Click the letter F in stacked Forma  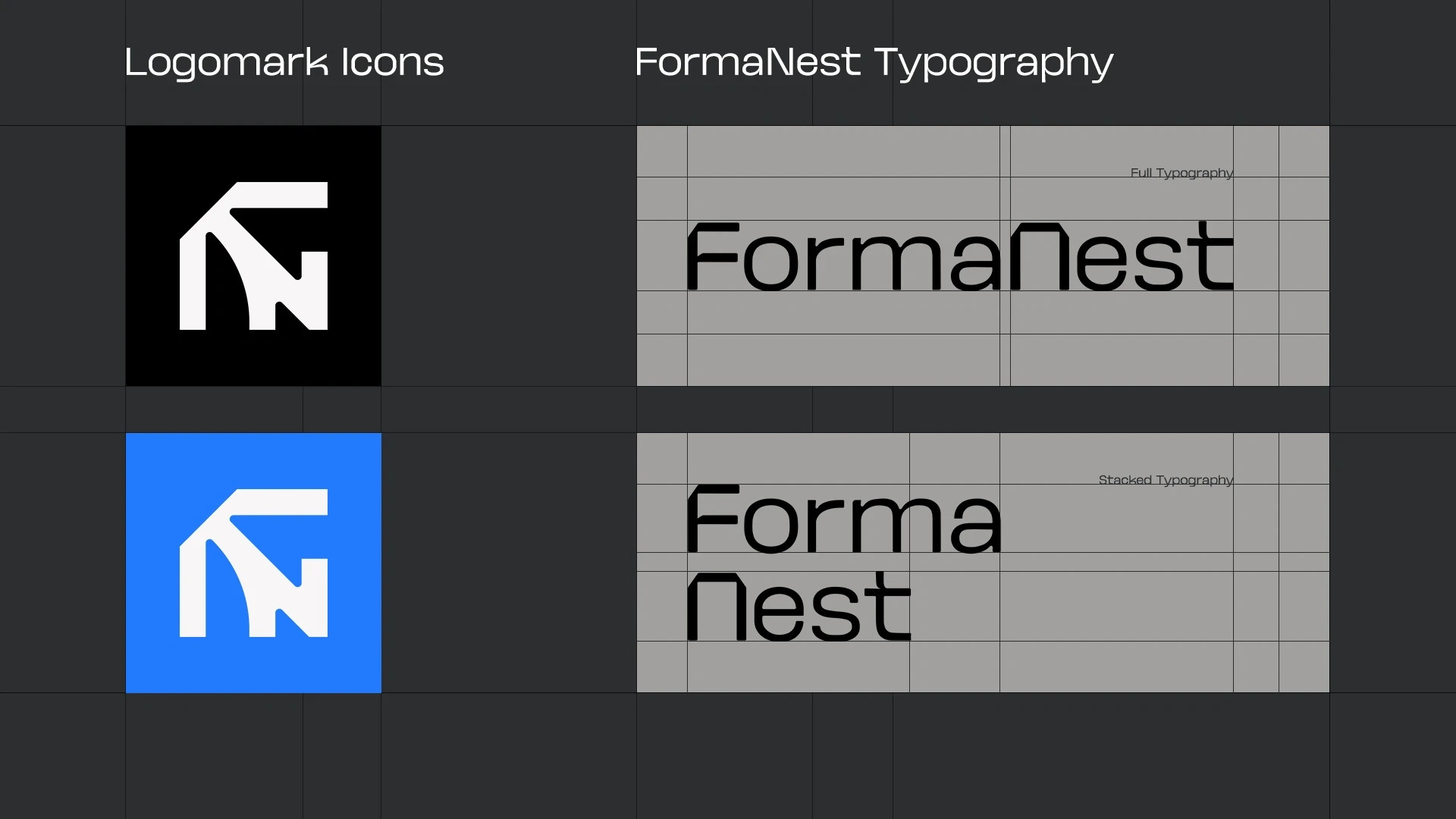click(x=711, y=519)
